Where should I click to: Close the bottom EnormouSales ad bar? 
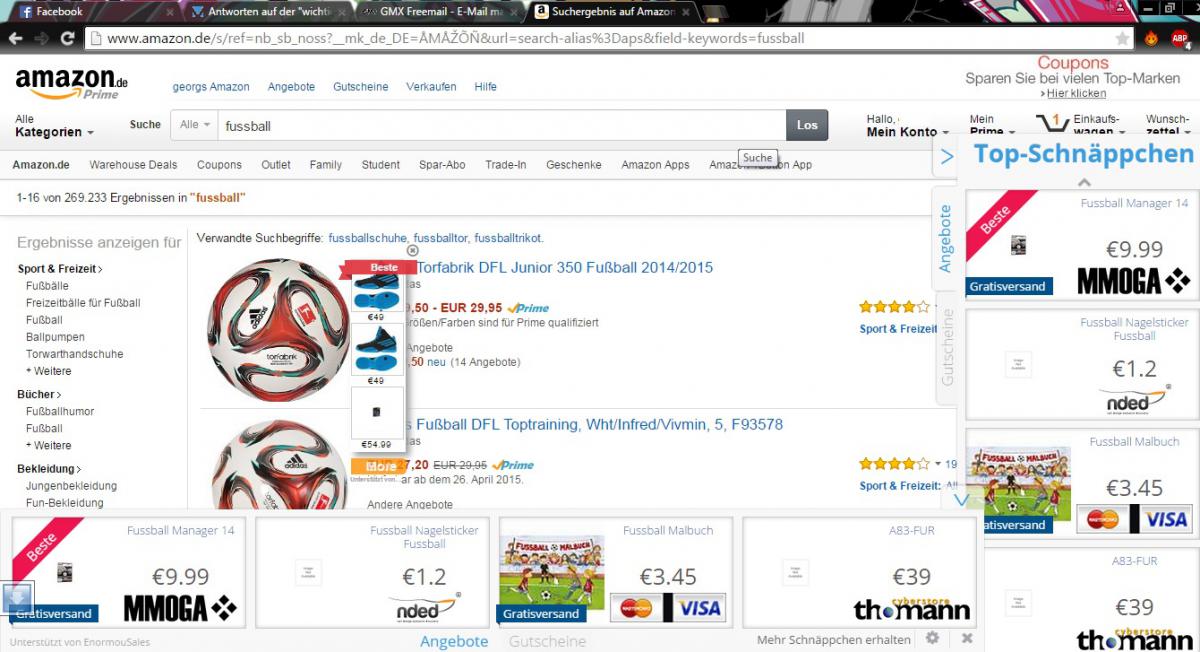(967, 638)
